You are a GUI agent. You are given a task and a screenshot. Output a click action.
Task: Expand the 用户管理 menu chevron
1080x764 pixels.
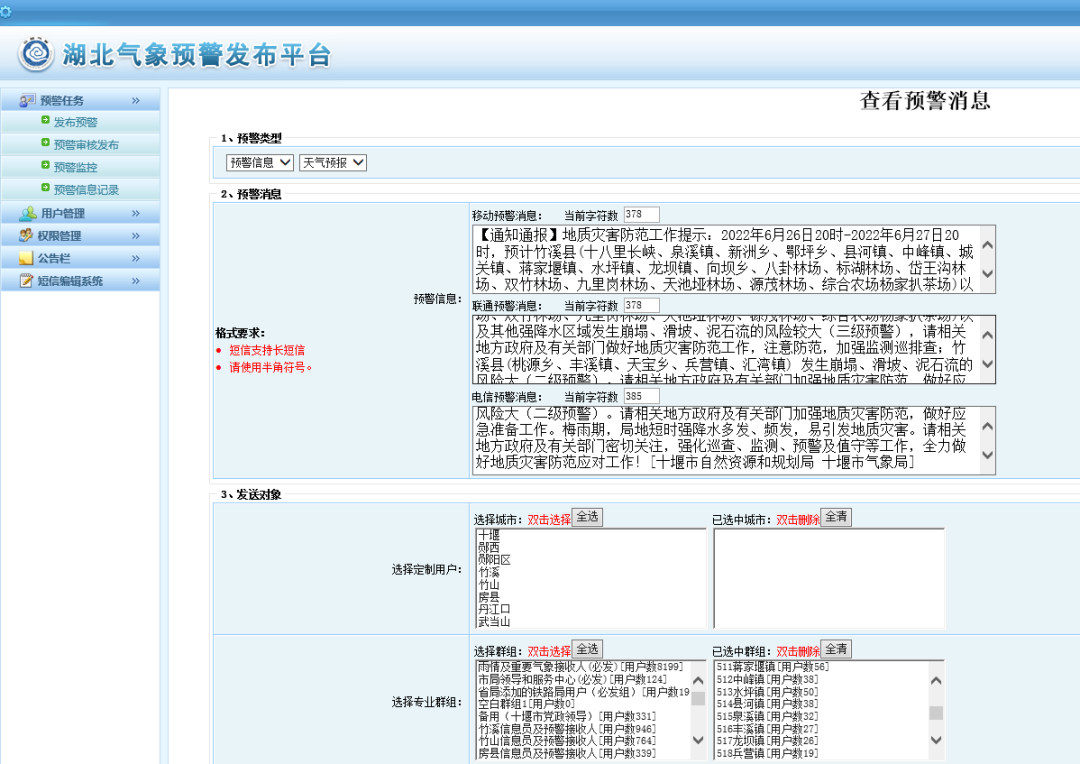[136, 213]
